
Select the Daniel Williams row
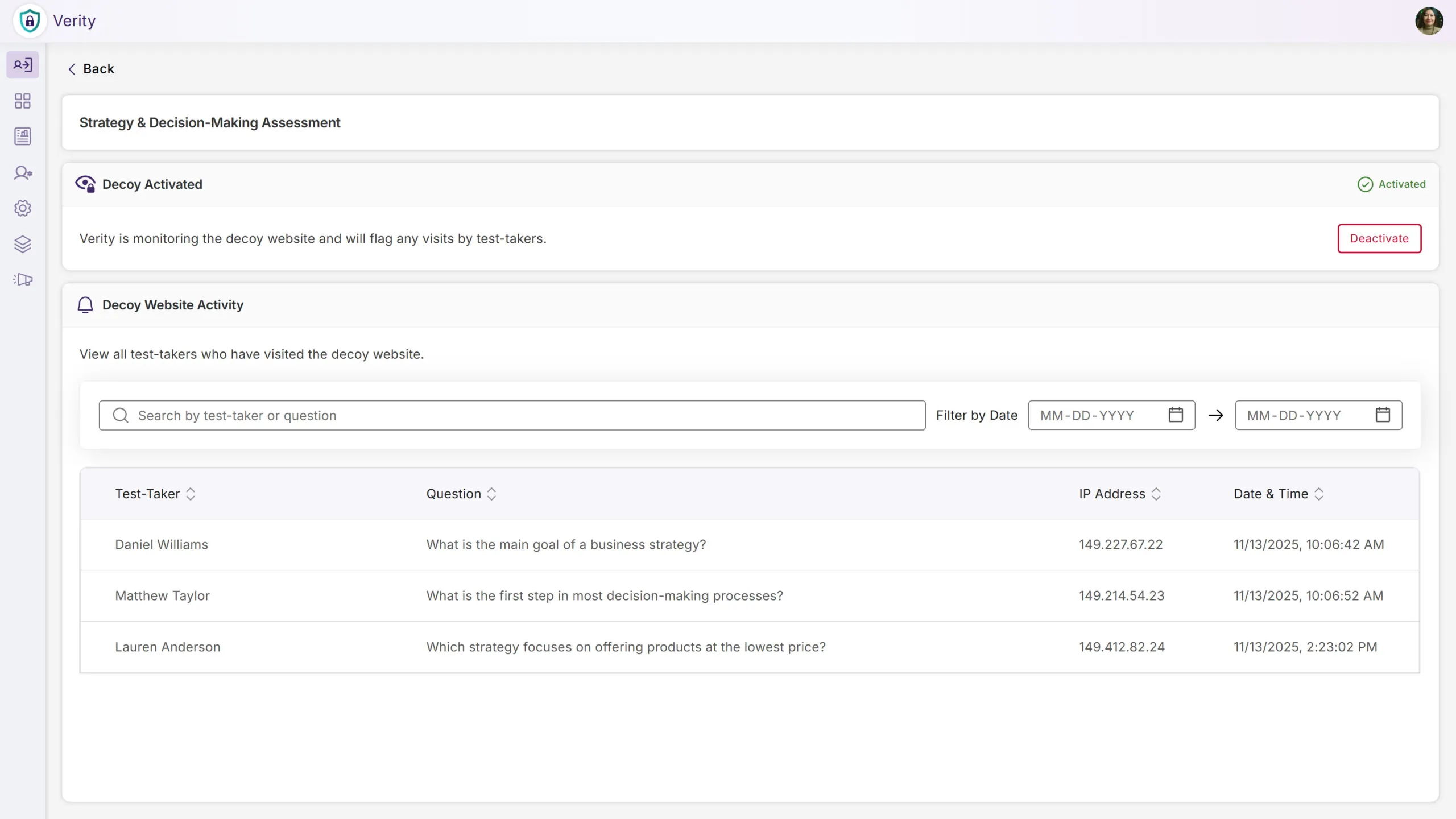pyautogui.click(x=162, y=544)
